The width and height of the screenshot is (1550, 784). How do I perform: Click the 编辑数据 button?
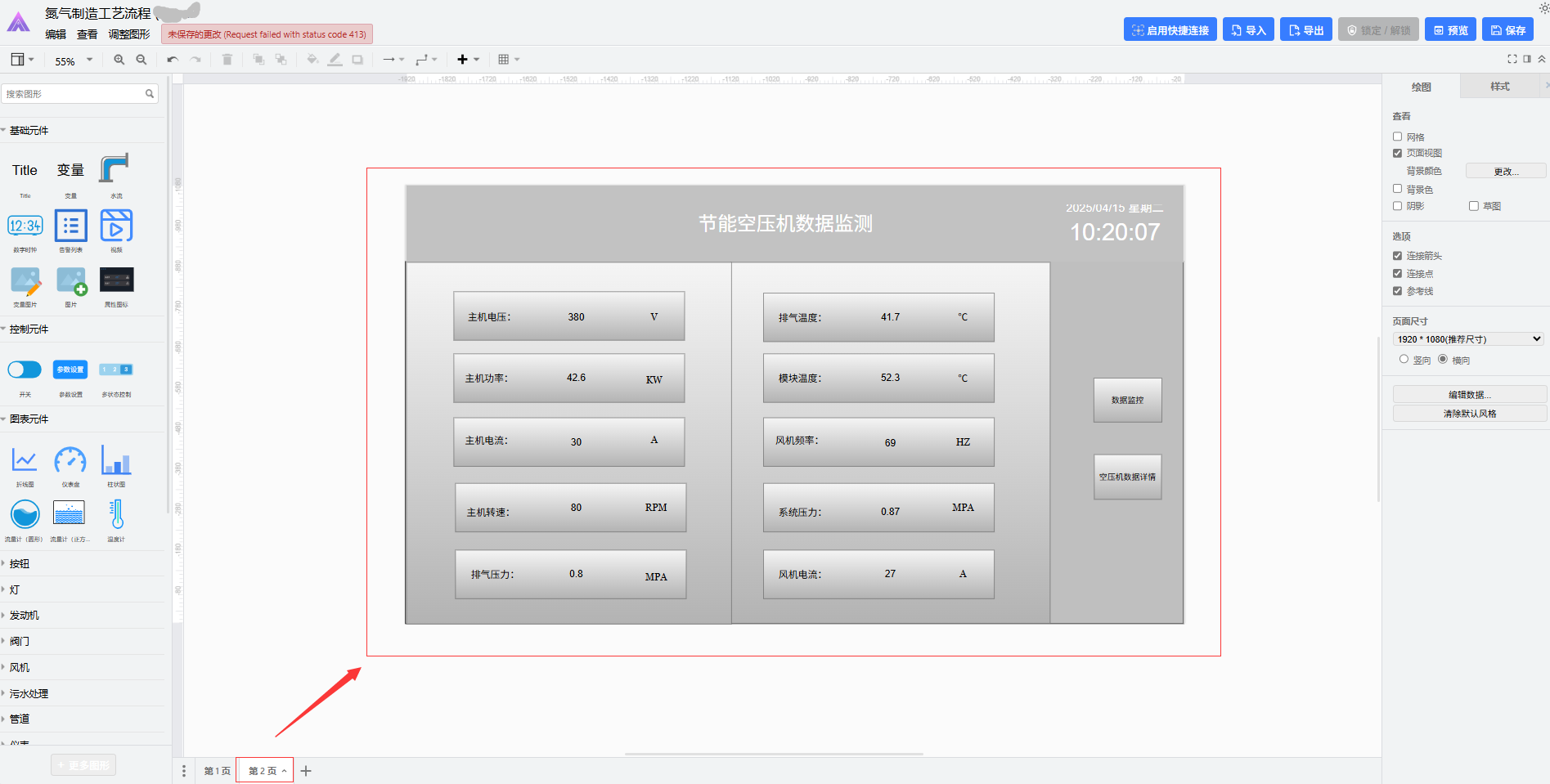coord(1469,395)
